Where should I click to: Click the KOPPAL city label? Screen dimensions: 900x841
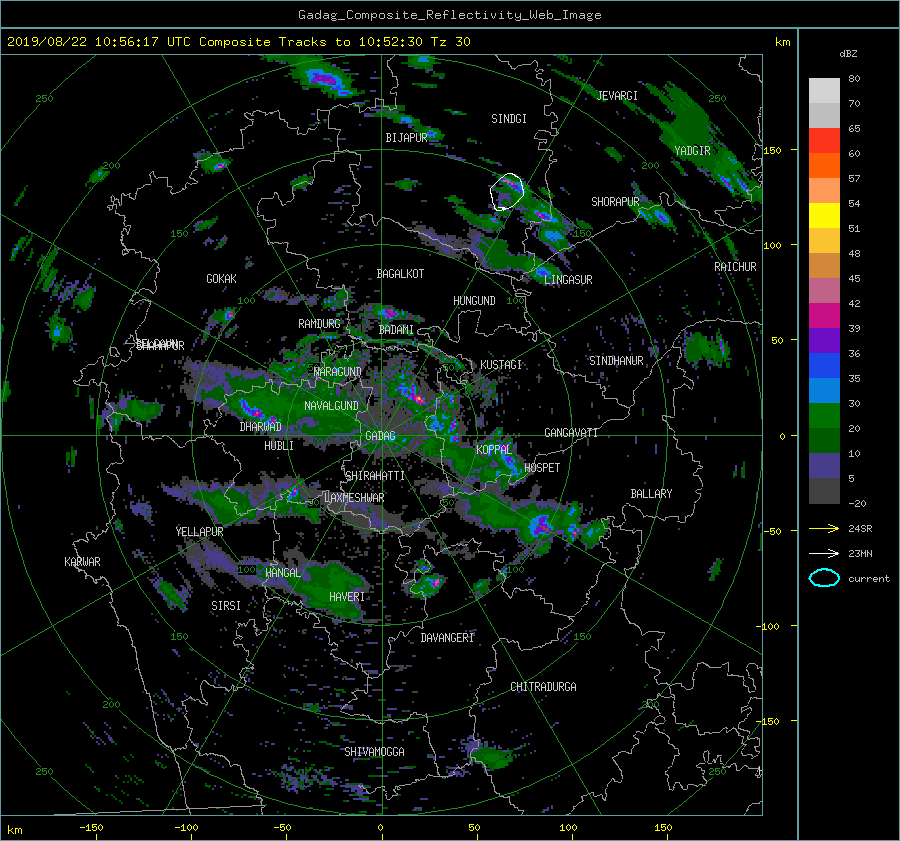pyautogui.click(x=494, y=449)
